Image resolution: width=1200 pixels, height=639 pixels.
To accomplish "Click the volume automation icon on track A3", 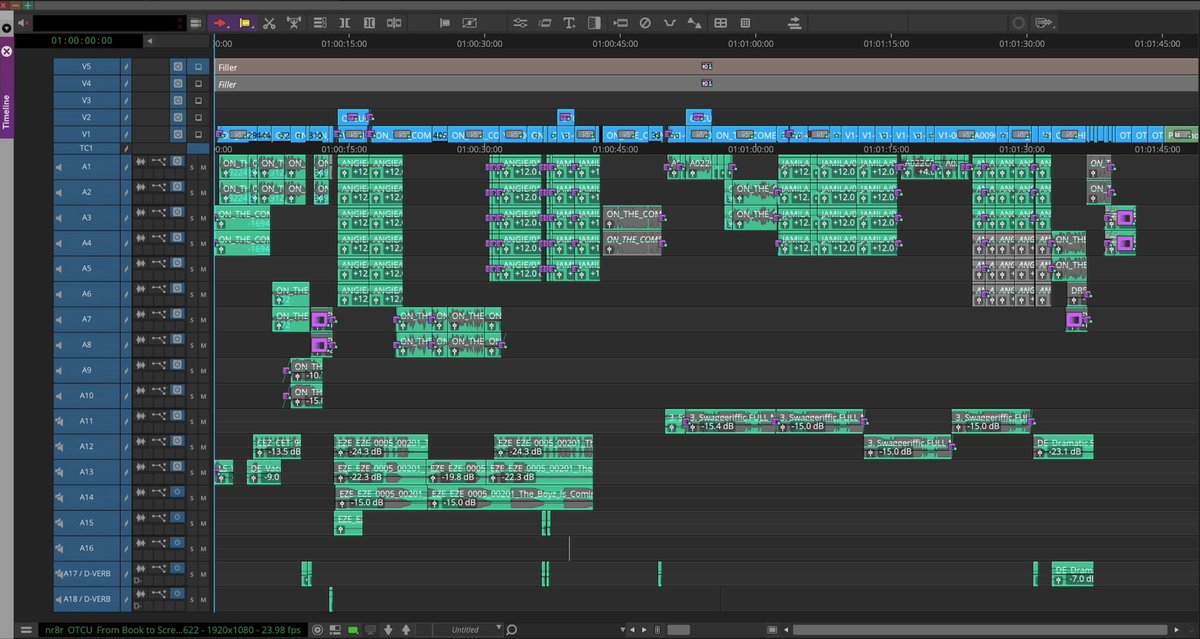I will (158, 213).
